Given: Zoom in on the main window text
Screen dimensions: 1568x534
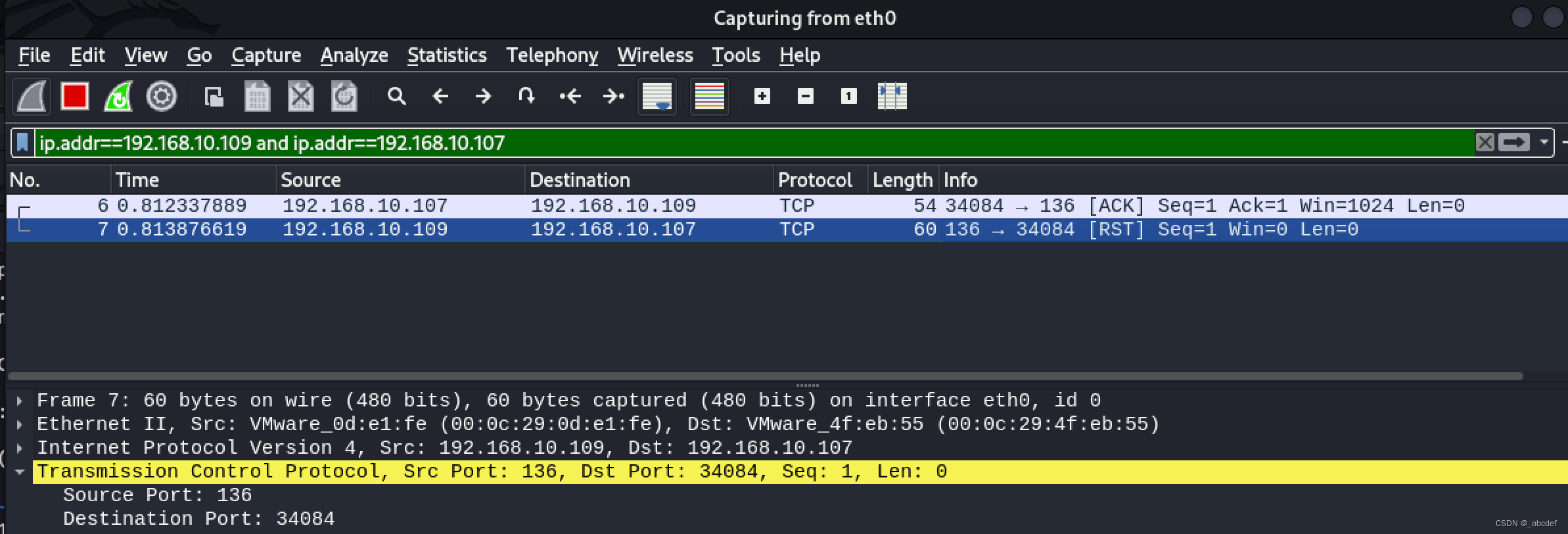Looking at the screenshot, I should tap(762, 97).
